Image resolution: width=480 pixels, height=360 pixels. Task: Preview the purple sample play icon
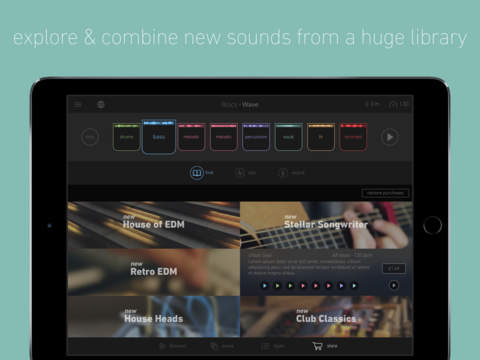341,285
